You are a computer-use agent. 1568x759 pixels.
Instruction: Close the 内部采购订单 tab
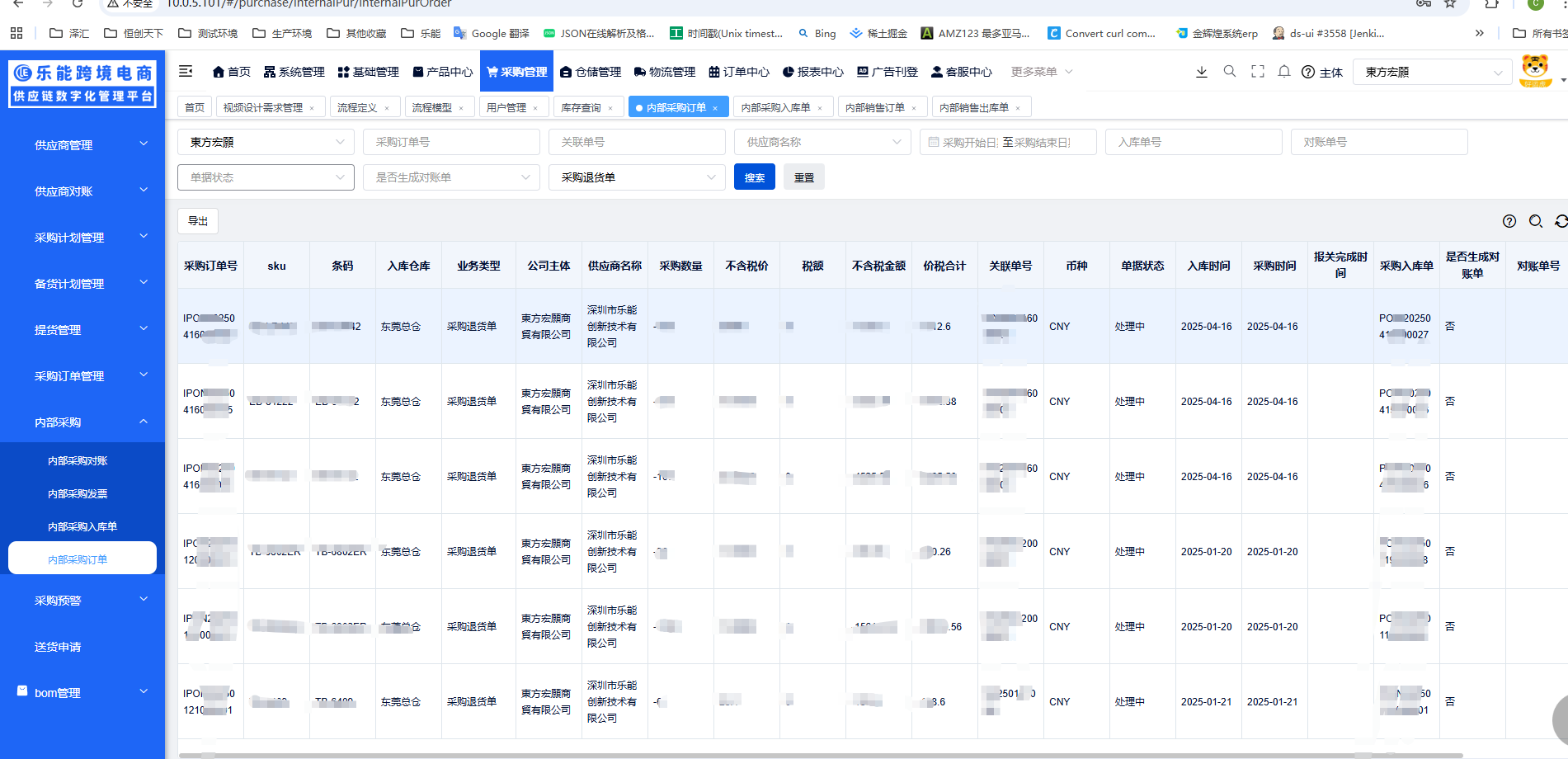click(715, 108)
